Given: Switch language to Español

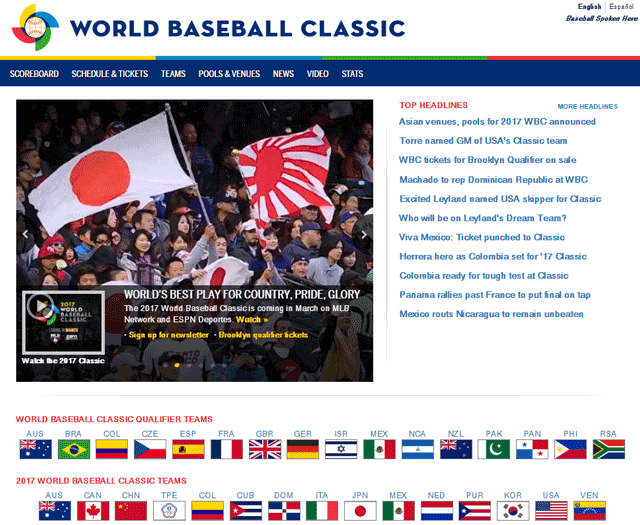Looking at the screenshot, I should [621, 7].
